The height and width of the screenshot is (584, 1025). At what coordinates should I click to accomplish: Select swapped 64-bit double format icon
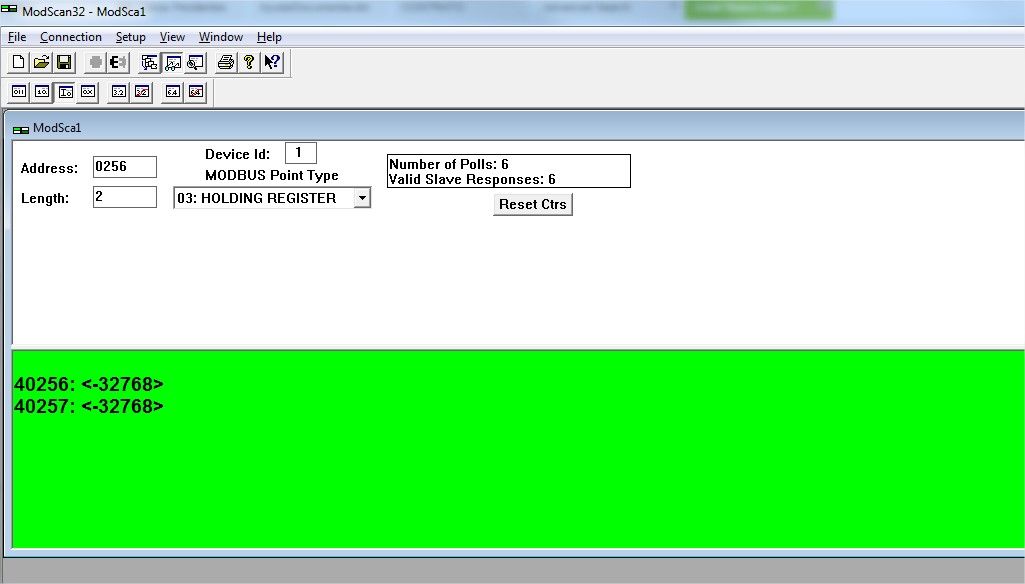[195, 92]
